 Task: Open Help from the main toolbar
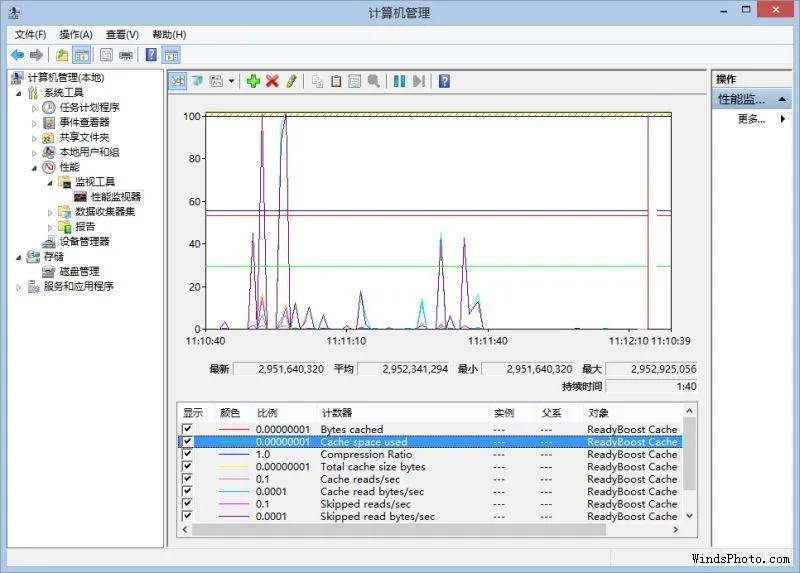pos(151,55)
